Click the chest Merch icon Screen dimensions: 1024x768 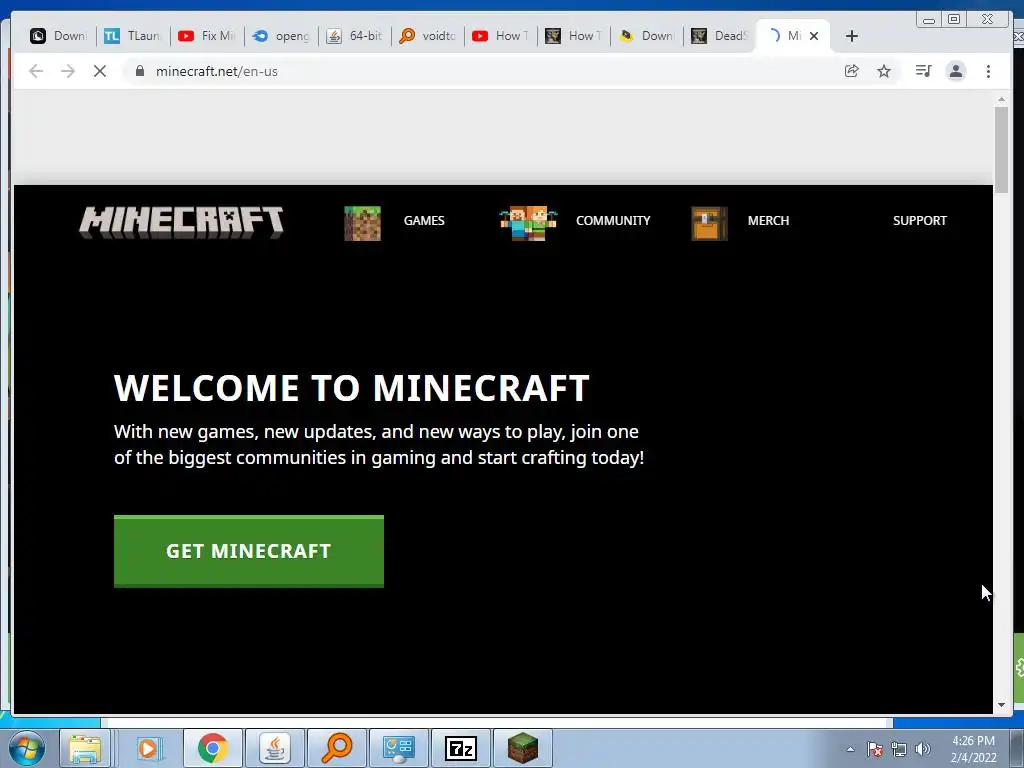[709, 223]
